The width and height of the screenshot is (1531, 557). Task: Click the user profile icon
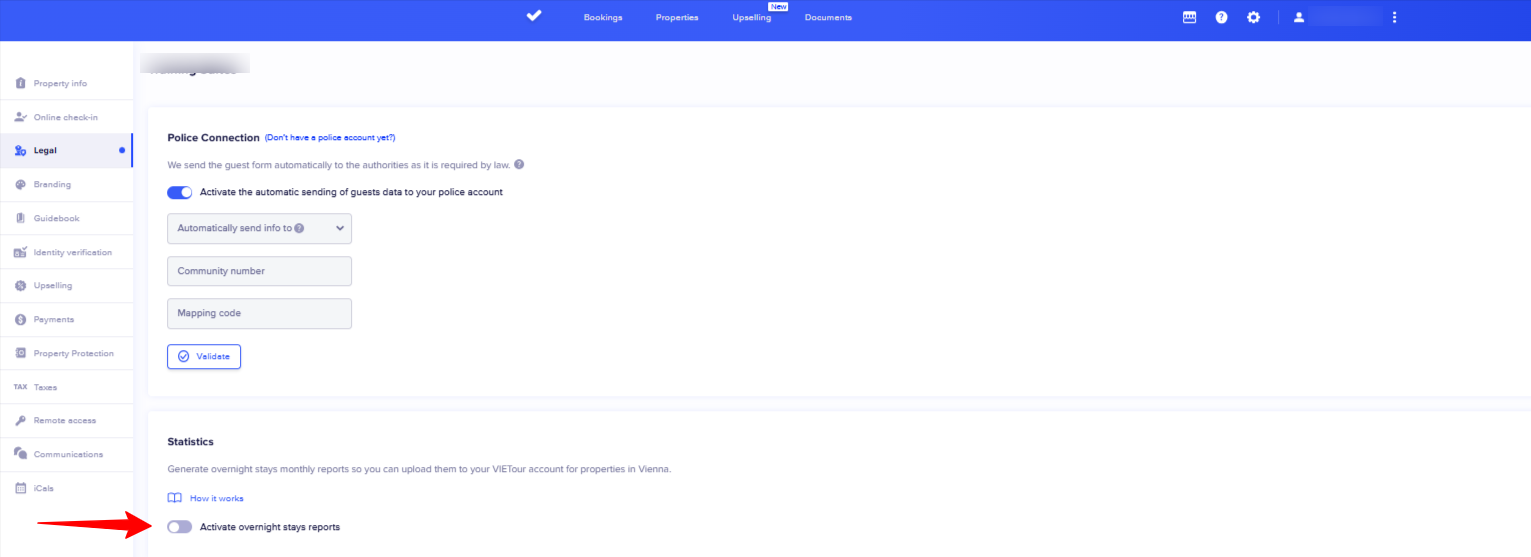[1299, 17]
